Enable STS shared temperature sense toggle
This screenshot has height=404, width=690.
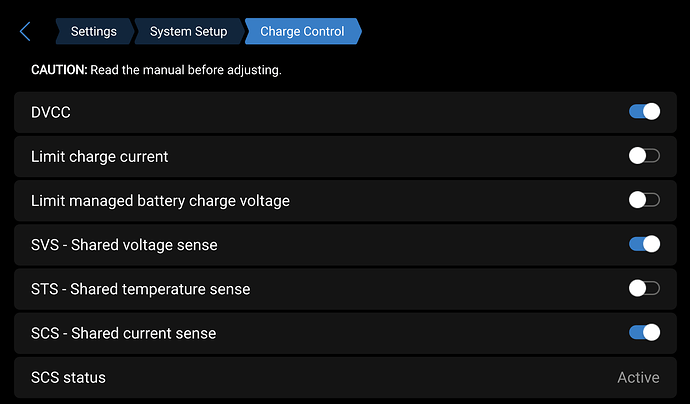(x=644, y=288)
